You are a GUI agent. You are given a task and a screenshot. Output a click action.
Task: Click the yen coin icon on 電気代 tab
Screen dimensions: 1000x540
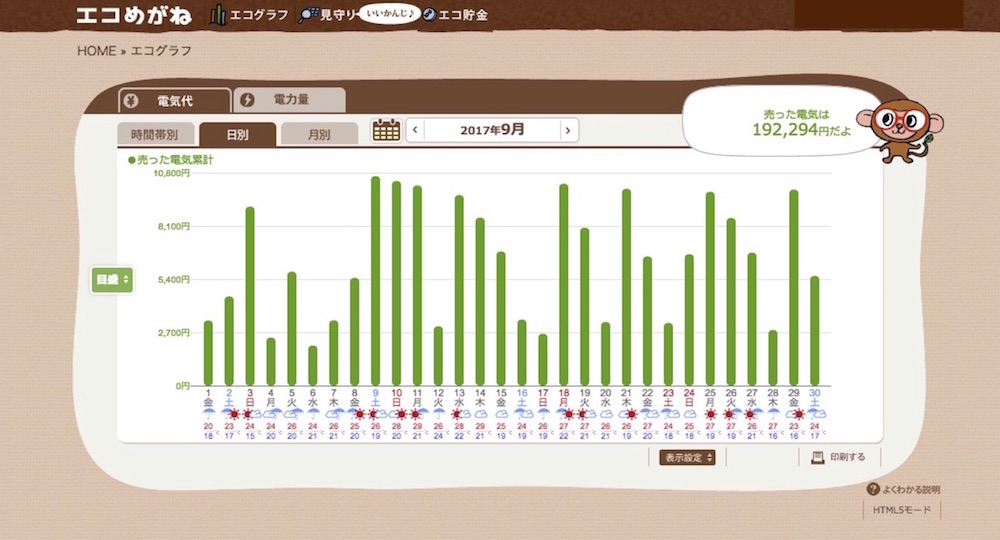(x=131, y=101)
